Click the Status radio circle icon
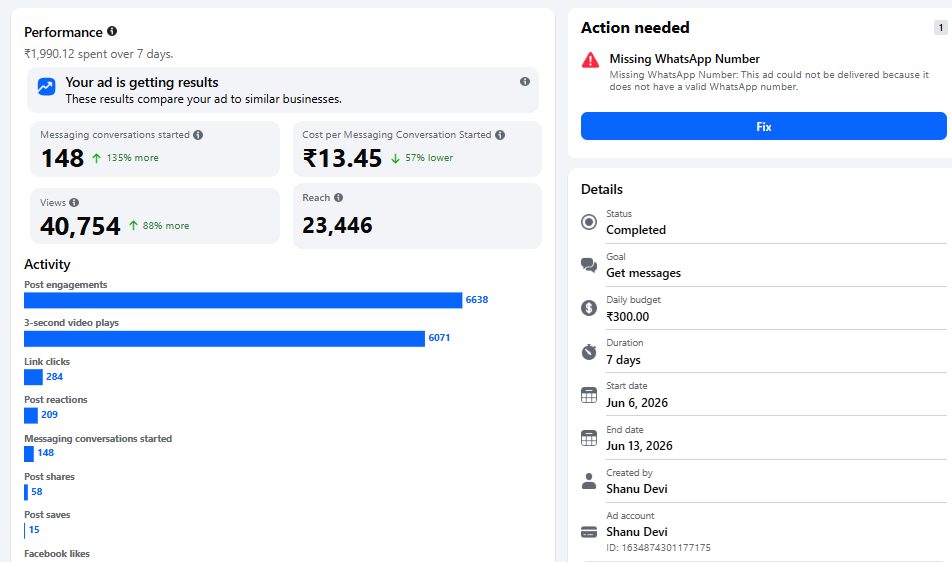This screenshot has height=562, width=952. [588, 222]
